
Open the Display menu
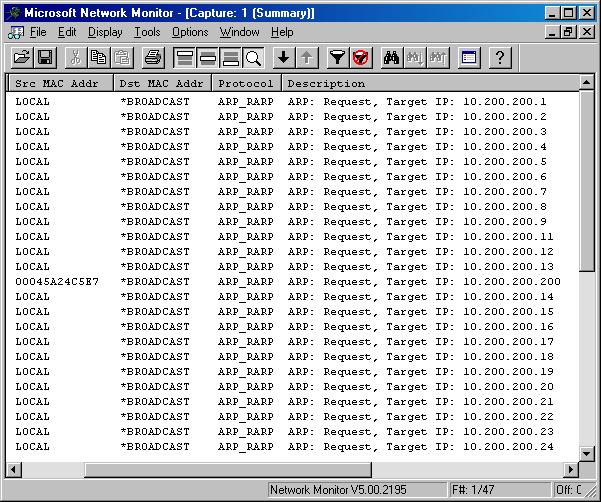click(105, 32)
